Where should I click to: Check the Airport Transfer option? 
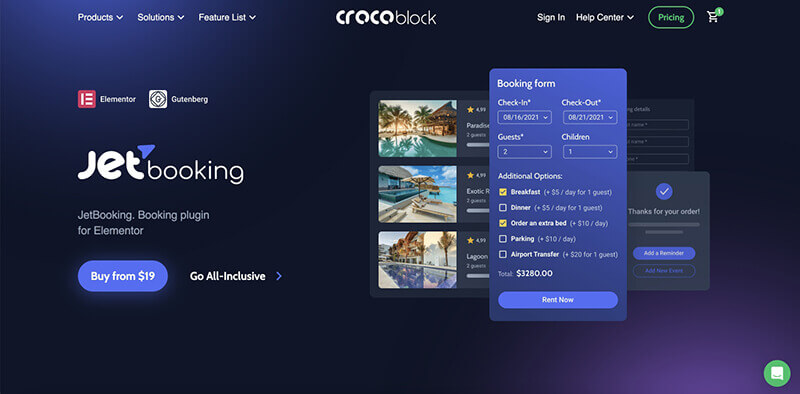(x=503, y=254)
